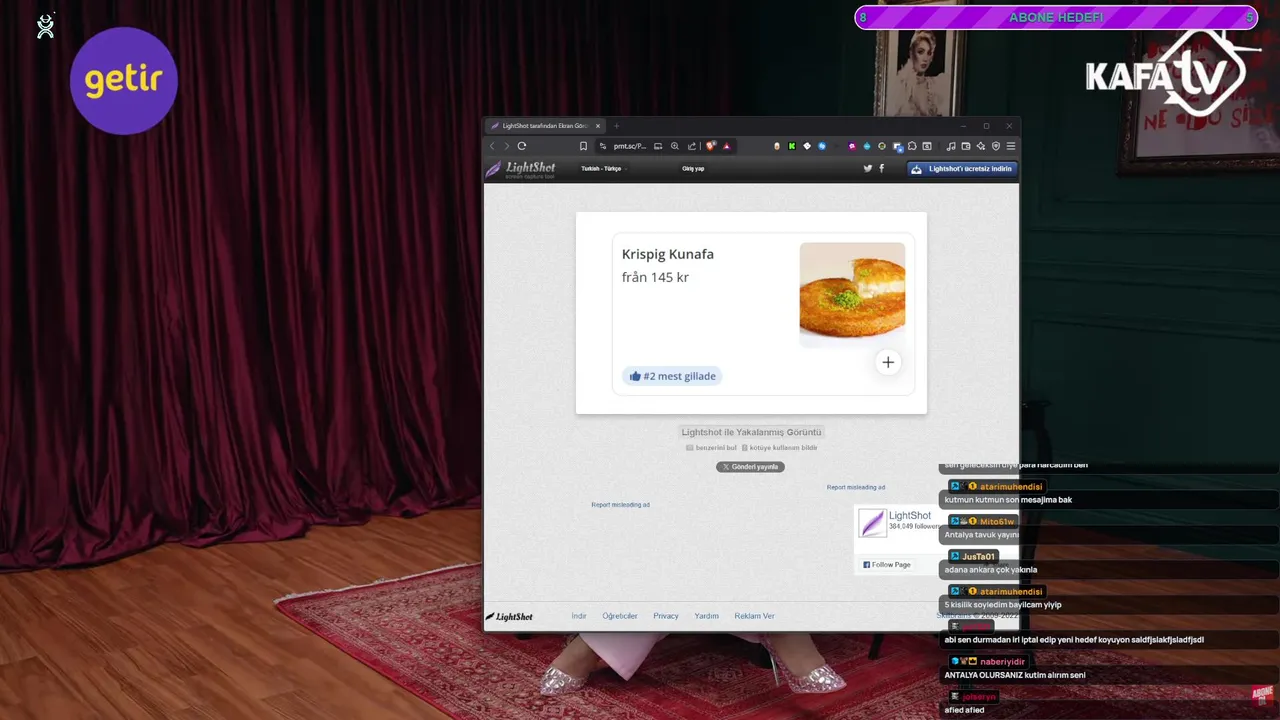Click chat username naberiyidir
1280x720 pixels.
(1002, 661)
